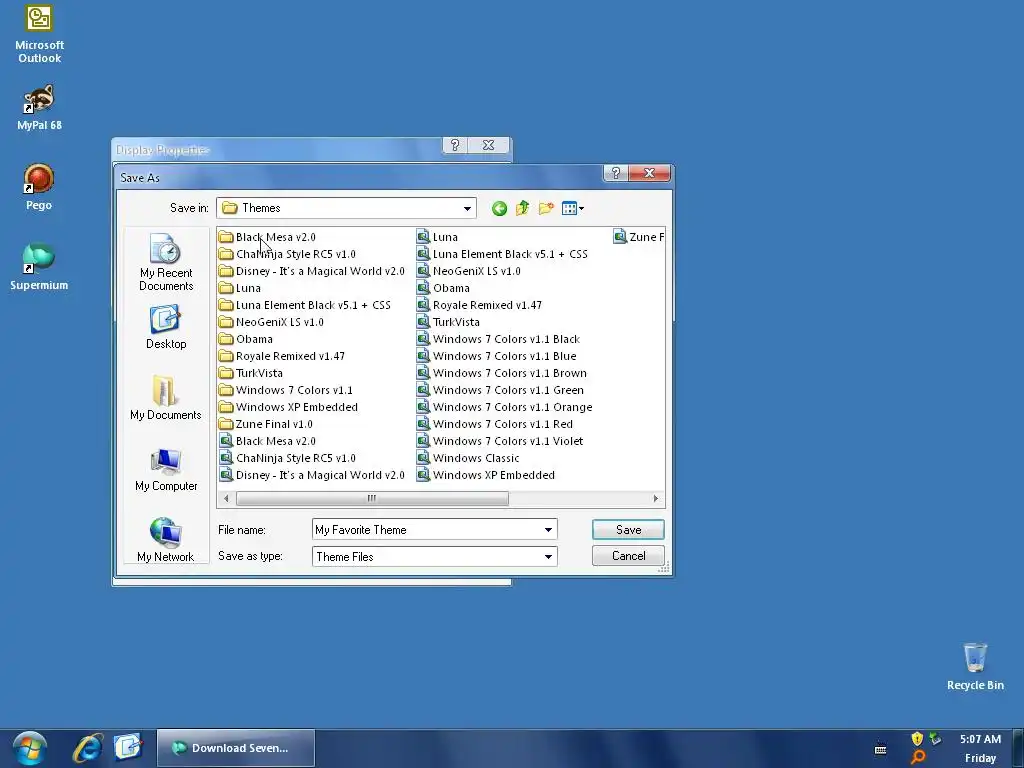Select the Windows XP Embedded folder
Image resolution: width=1024 pixels, height=768 pixels.
pyautogui.click(x=289, y=407)
